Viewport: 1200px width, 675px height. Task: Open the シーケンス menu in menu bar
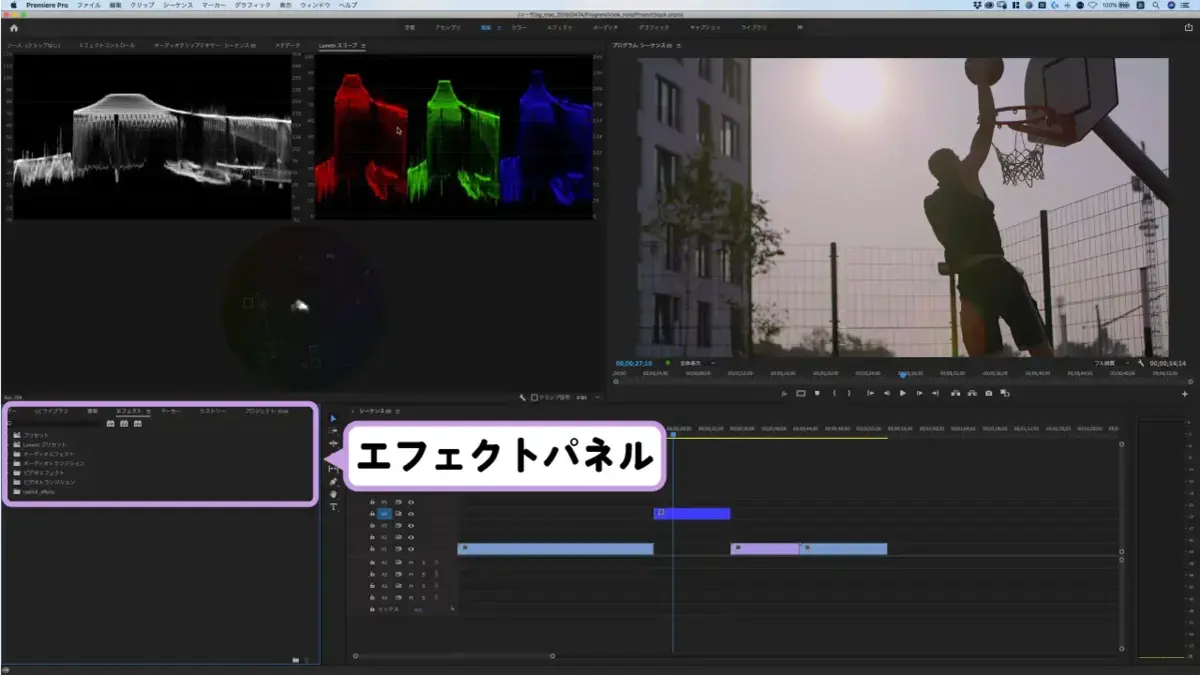click(178, 5)
